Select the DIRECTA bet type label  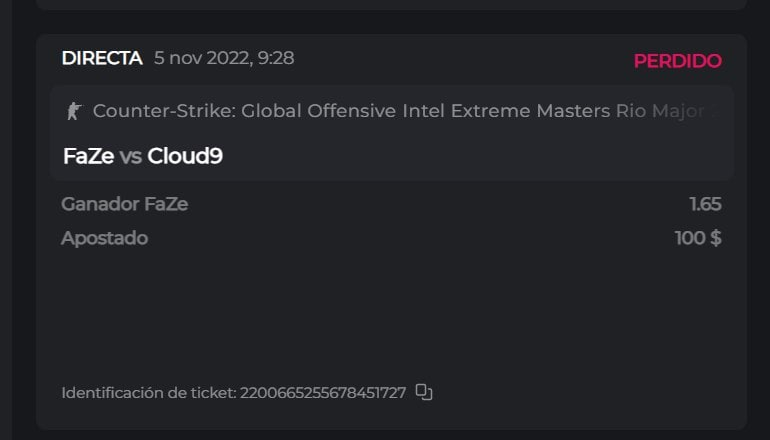click(102, 58)
